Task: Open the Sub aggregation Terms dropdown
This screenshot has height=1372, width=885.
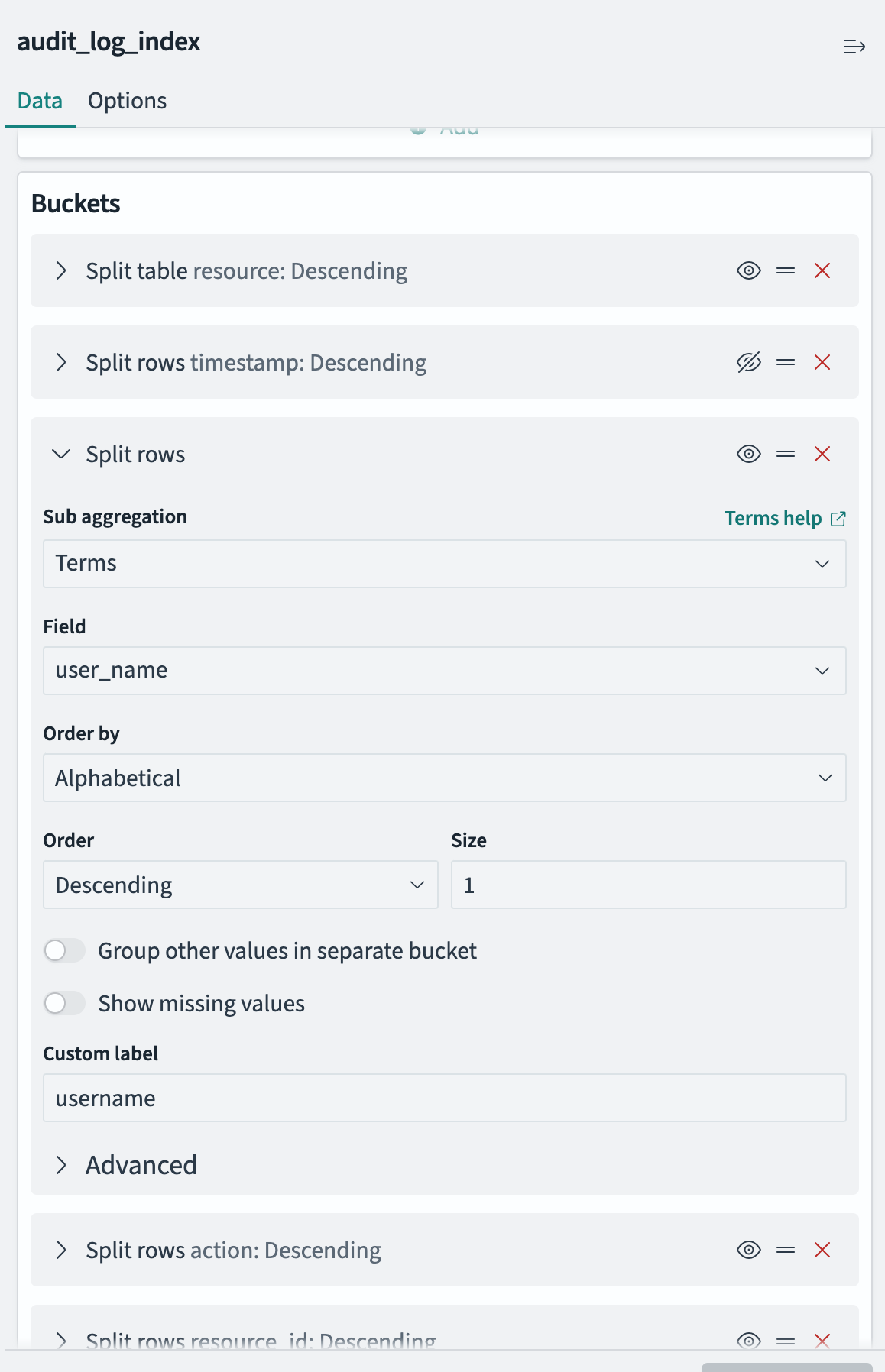Action: tap(444, 564)
